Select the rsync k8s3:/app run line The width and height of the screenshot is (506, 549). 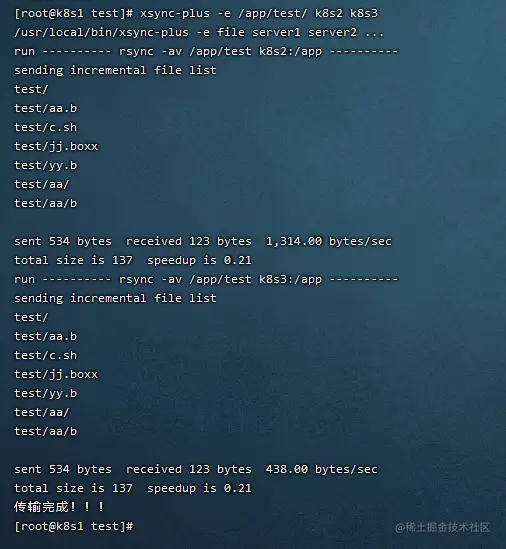pyautogui.click(x=206, y=279)
